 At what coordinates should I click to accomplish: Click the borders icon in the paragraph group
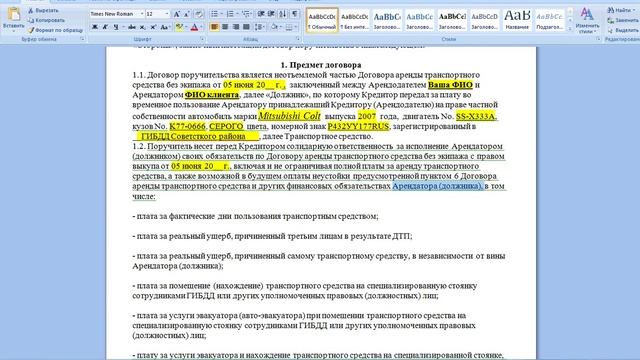click(289, 27)
